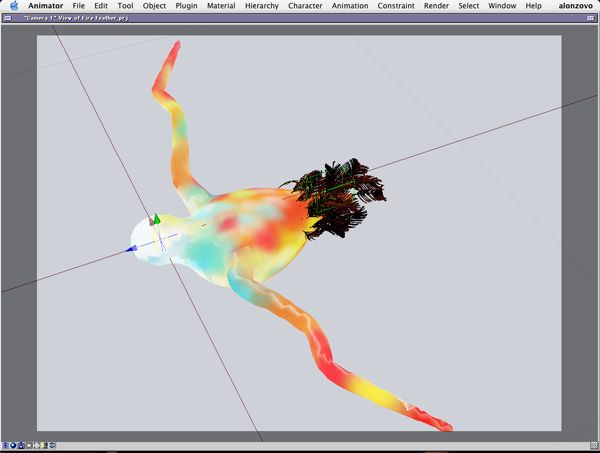Open the Plugin menu
Screen dimensions: 600x453
click(x=186, y=6)
